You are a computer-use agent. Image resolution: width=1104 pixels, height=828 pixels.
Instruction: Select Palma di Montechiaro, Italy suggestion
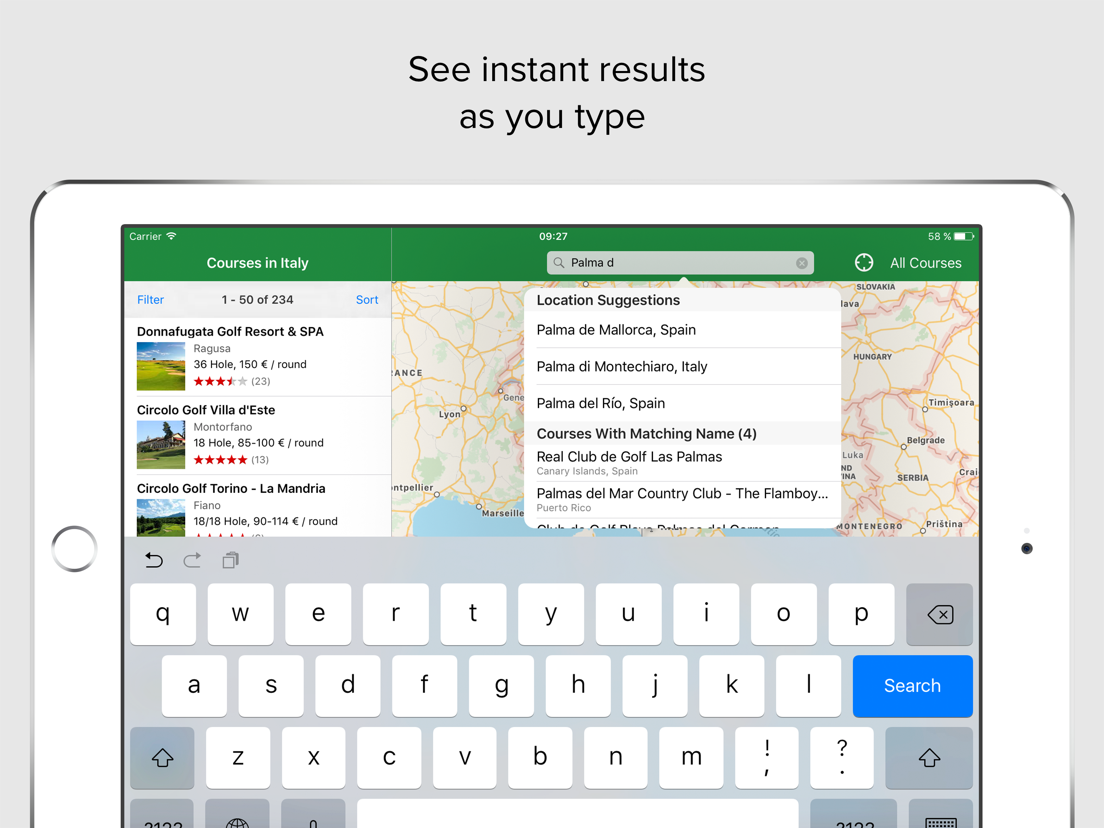tap(682, 366)
